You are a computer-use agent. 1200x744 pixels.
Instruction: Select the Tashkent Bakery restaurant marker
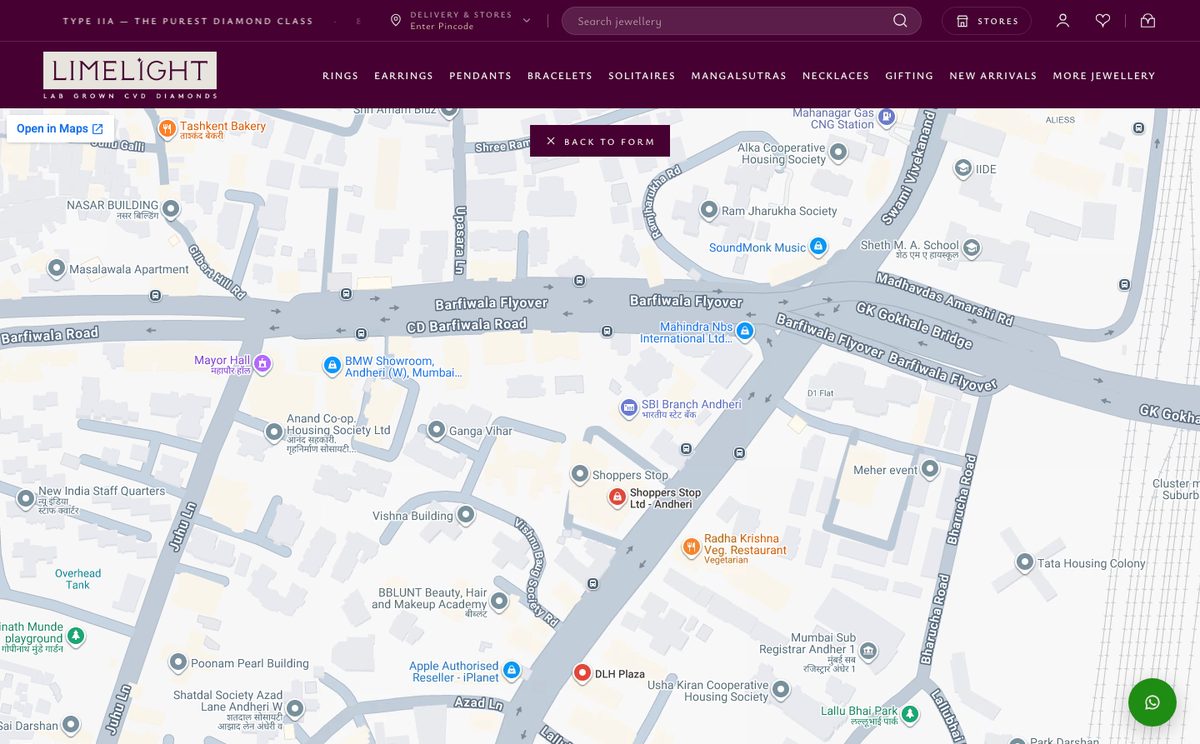pos(167,128)
